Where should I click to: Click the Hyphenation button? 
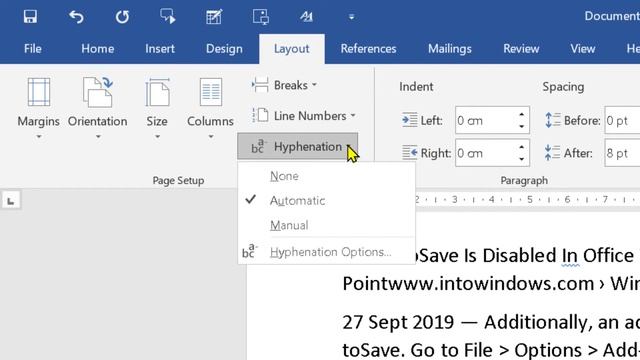tap(298, 147)
